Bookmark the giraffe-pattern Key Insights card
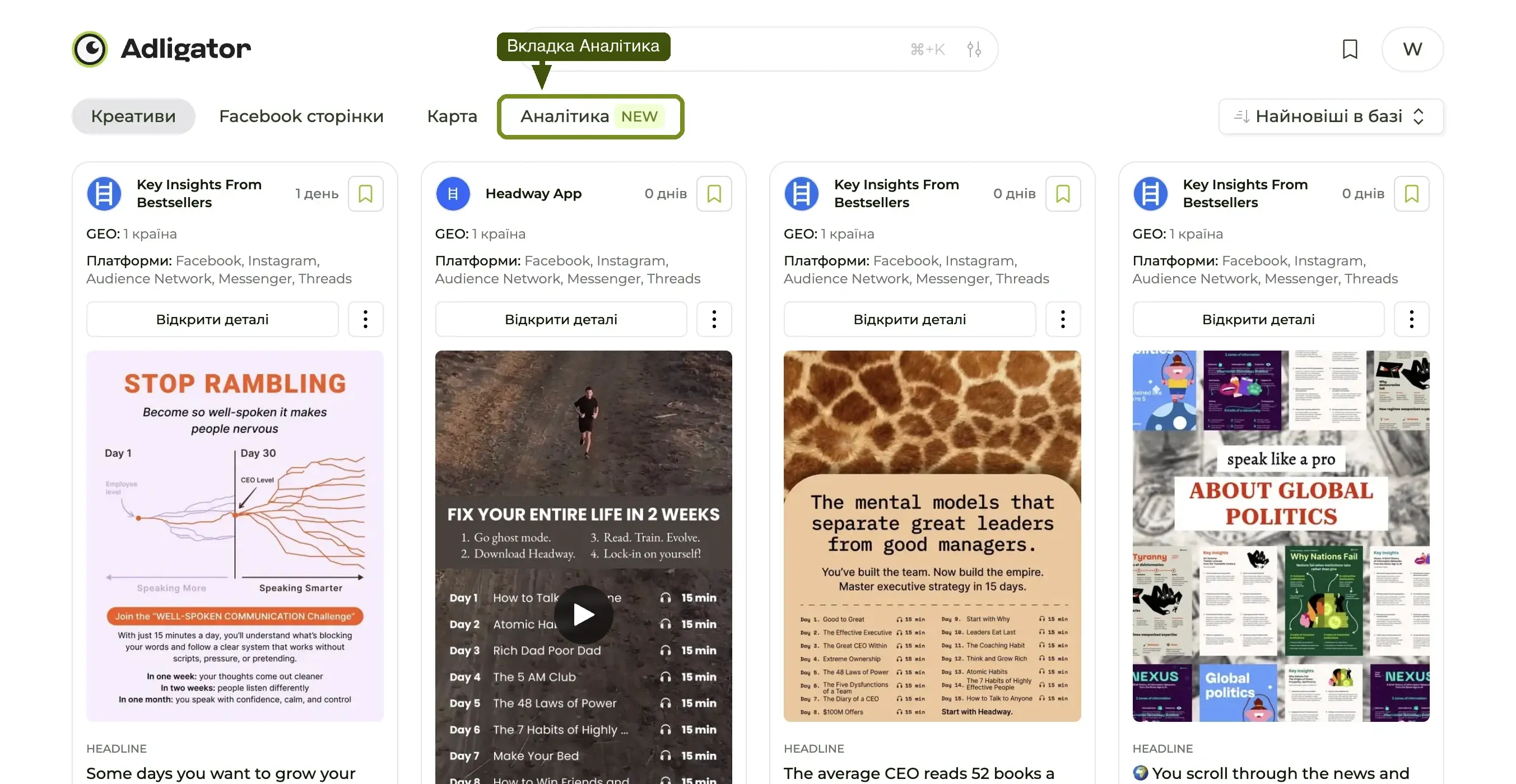The height and width of the screenshot is (784, 1516). [1063, 194]
